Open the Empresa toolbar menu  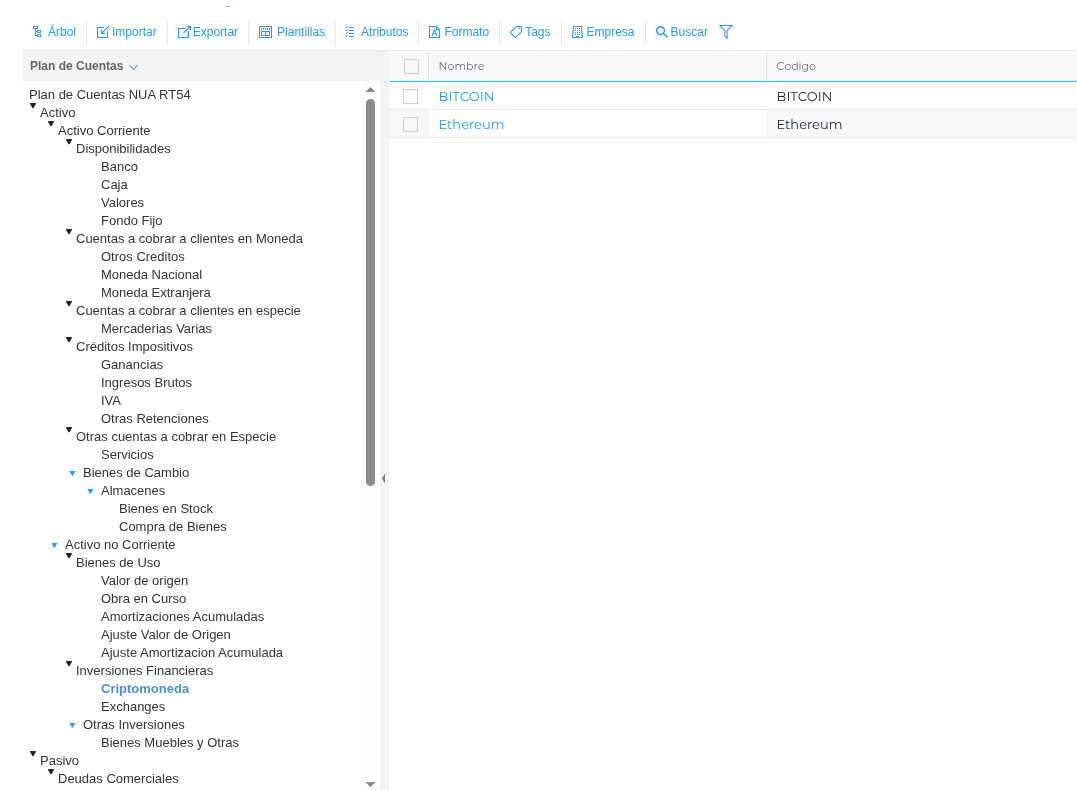(602, 32)
